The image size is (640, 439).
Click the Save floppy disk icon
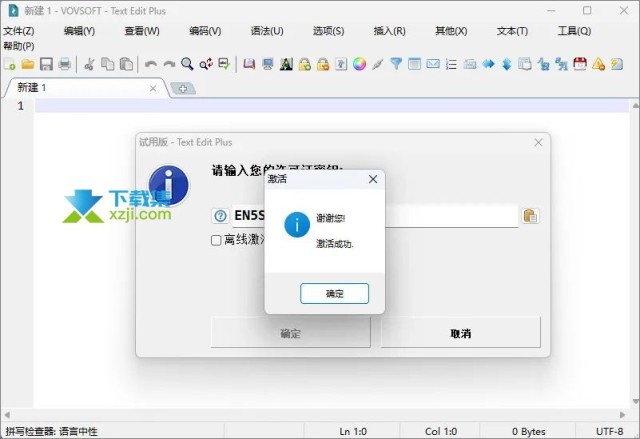click(x=46, y=64)
